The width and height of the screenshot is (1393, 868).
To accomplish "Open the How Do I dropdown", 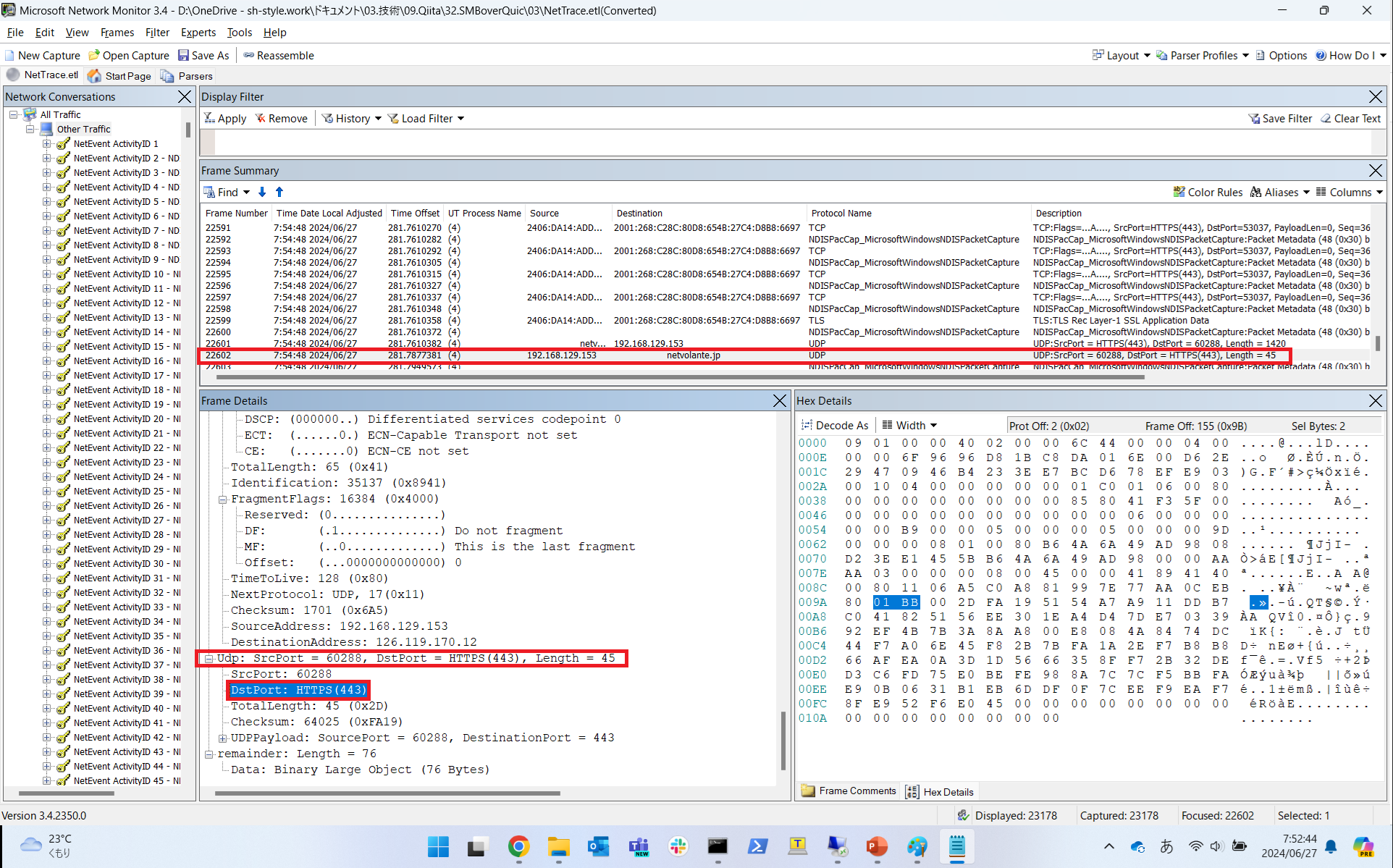I will (x=1350, y=55).
